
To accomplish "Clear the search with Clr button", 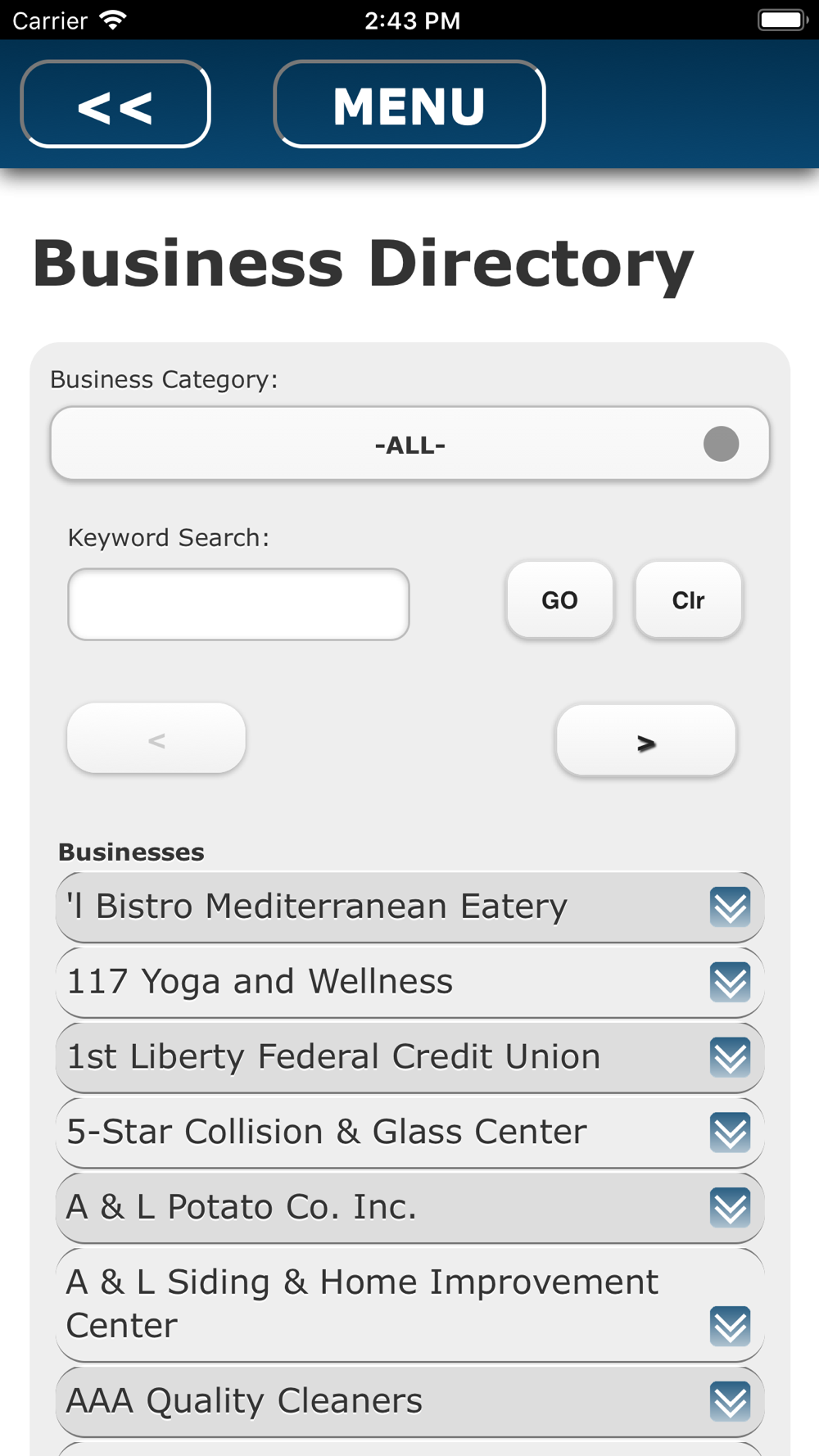I will point(688,600).
